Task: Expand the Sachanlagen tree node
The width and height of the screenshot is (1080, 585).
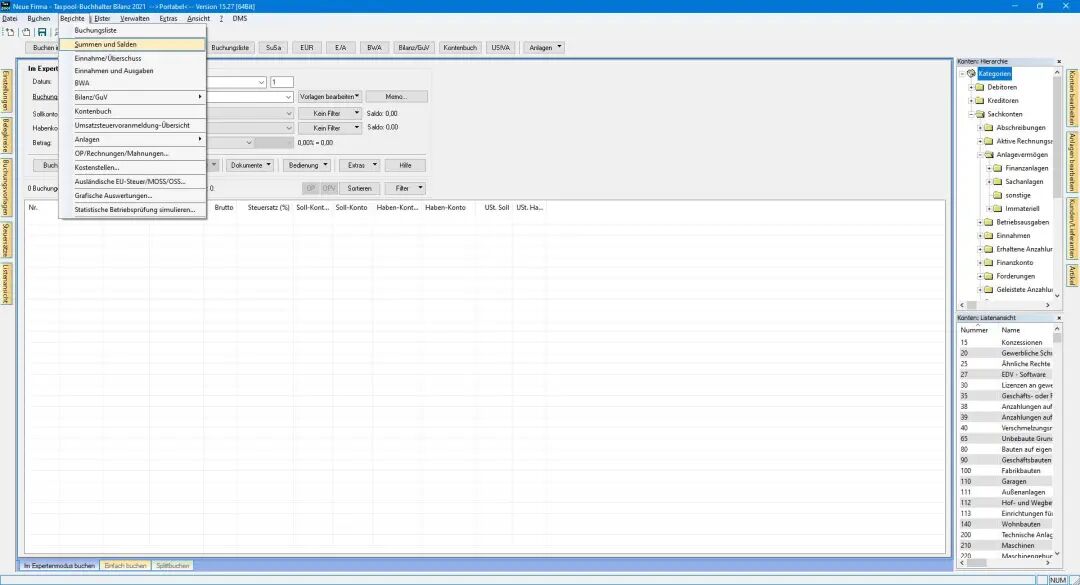Action: point(989,182)
